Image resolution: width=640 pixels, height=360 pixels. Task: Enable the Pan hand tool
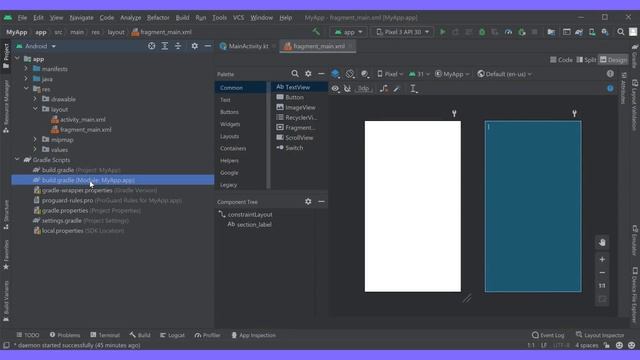pos(602,242)
